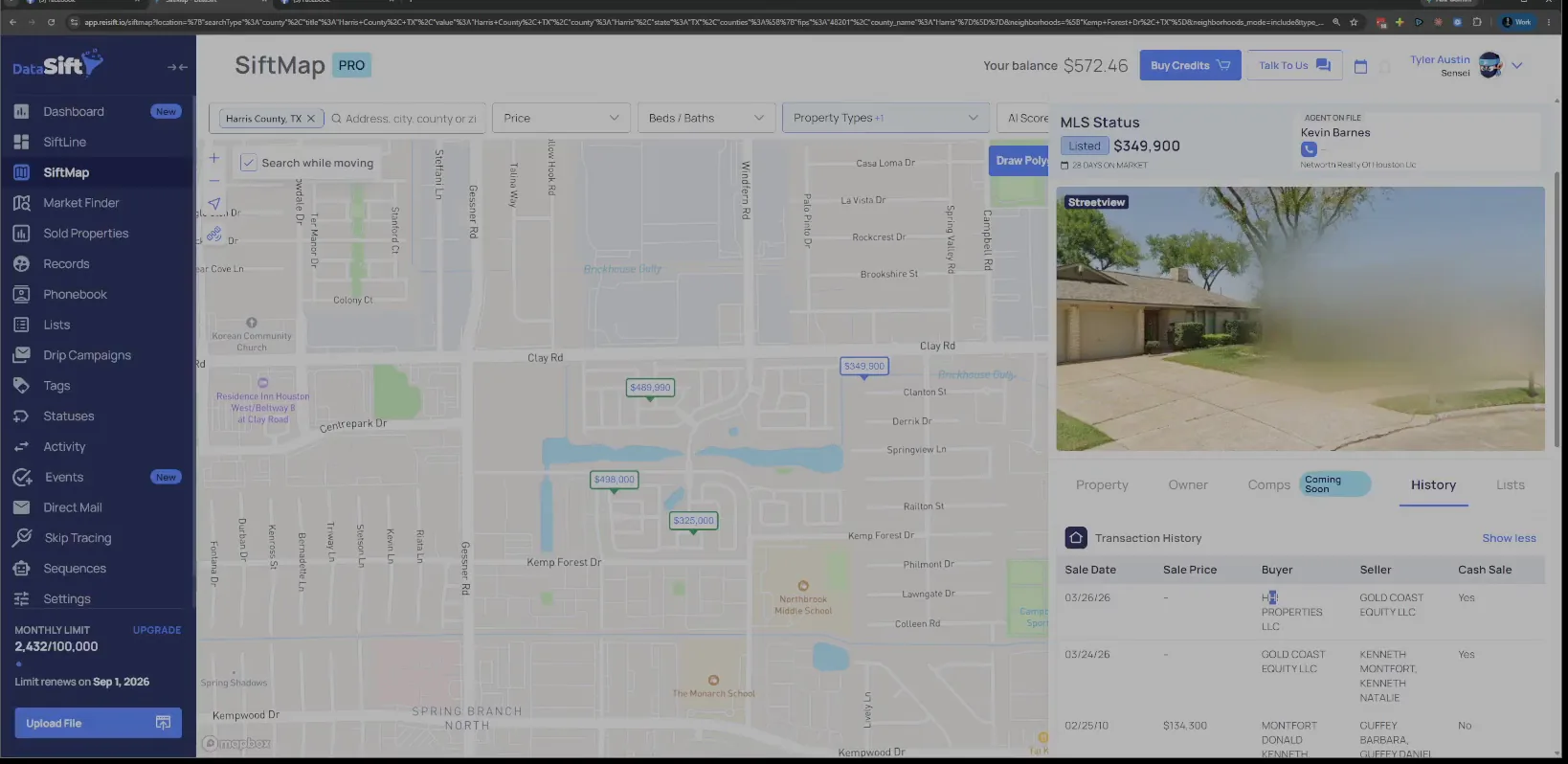Expand the Beds / Baths dropdown
Image resolution: width=1568 pixels, height=764 pixels.
click(x=706, y=118)
